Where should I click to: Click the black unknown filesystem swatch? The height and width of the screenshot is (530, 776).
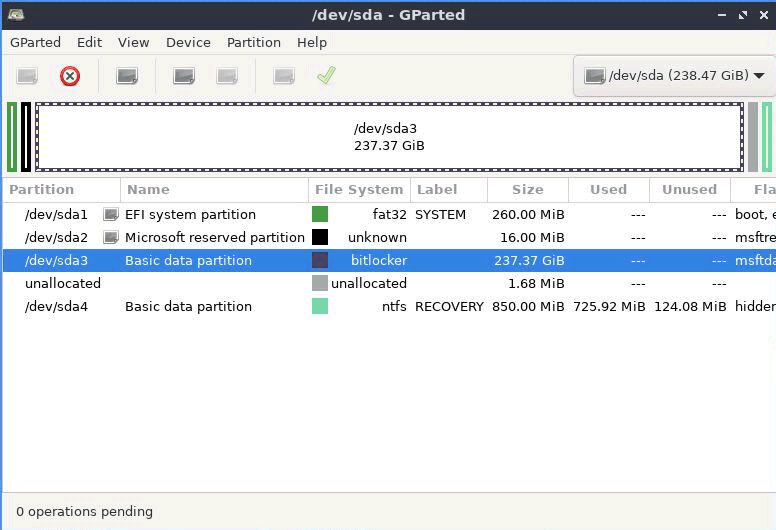[x=320, y=237]
